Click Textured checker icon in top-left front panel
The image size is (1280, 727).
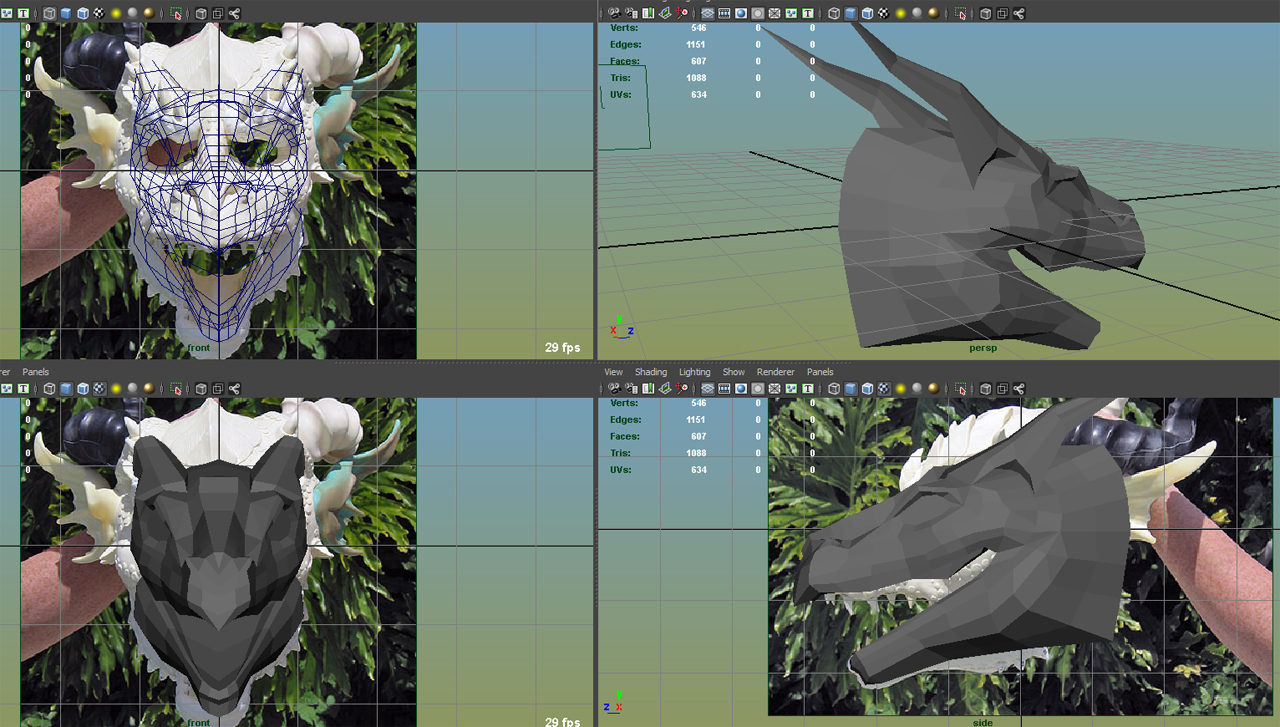(99, 14)
